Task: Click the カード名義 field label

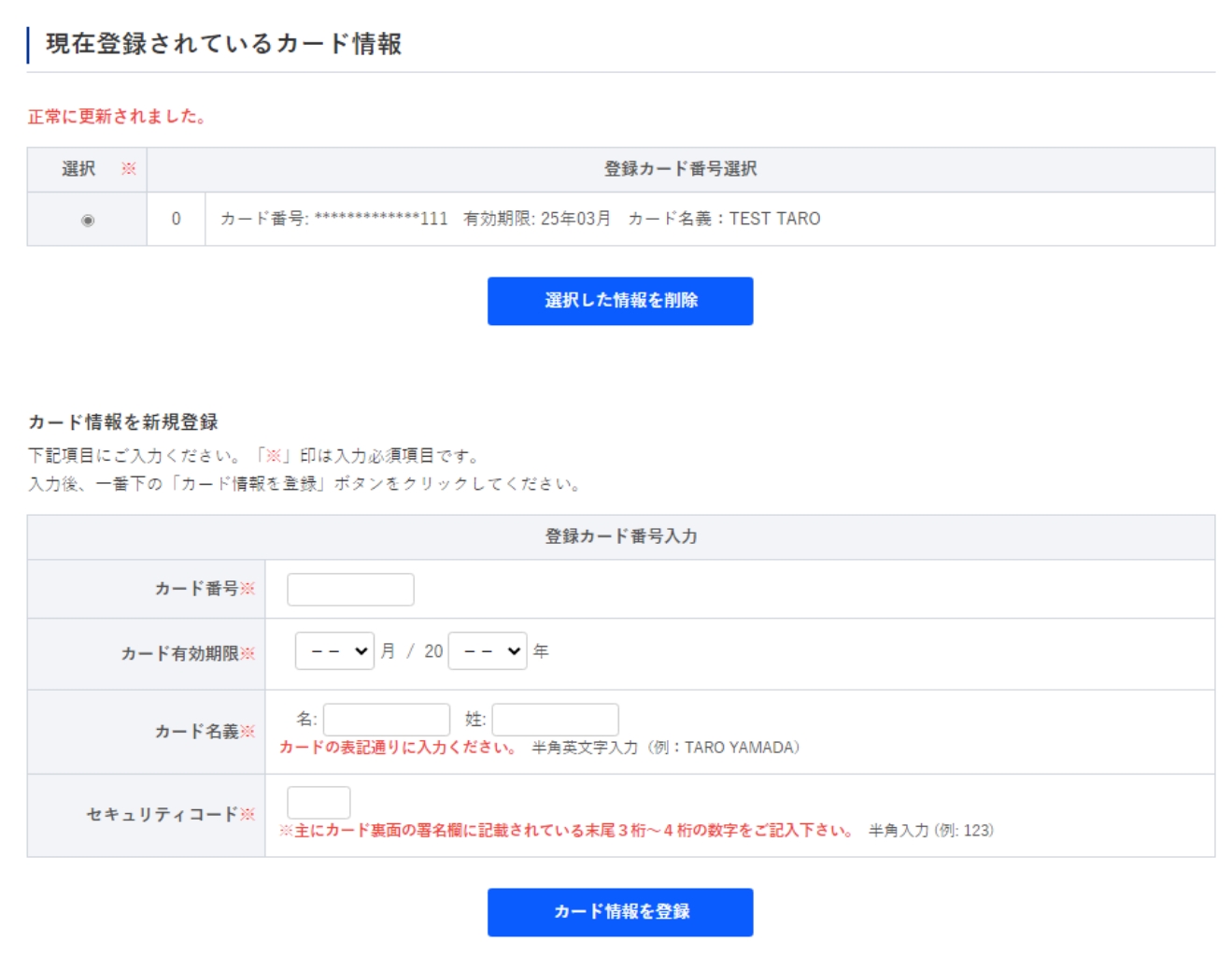Action: tap(197, 732)
